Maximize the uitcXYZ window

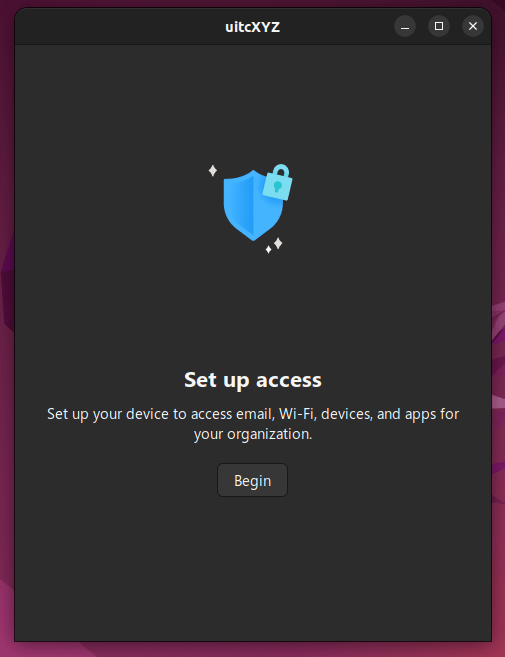439,26
